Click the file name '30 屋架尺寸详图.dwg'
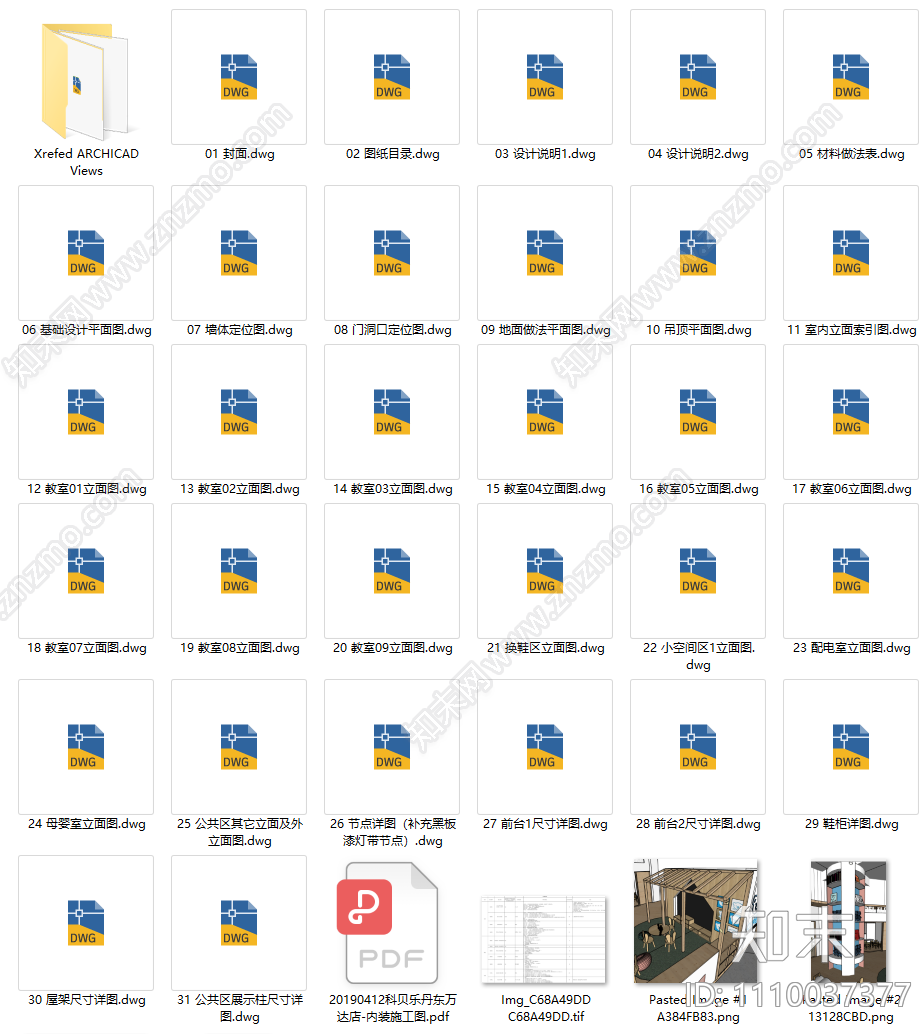Viewport: 924px width, 1034px height. 86,1000
